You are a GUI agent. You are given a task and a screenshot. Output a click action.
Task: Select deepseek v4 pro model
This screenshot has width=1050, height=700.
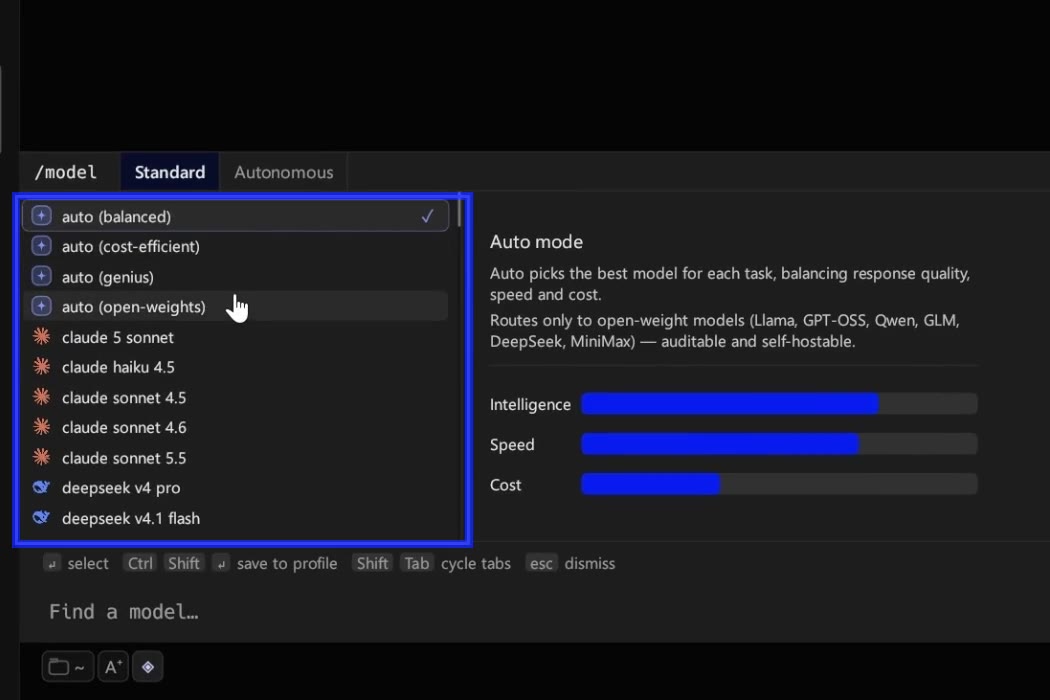[x=236, y=488]
